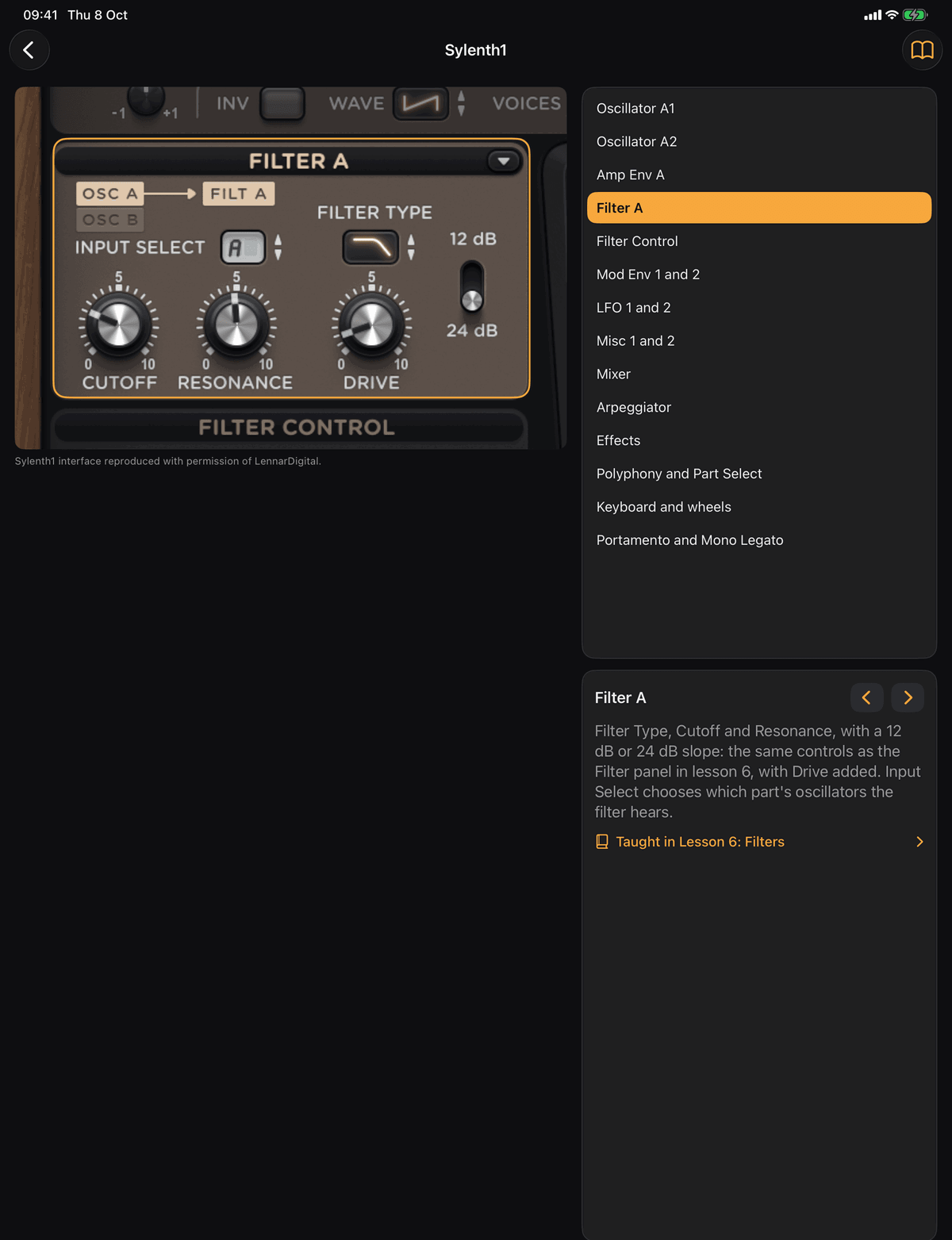Select Polyphony and Part Select
This screenshot has width=952, height=1240.
758,474
